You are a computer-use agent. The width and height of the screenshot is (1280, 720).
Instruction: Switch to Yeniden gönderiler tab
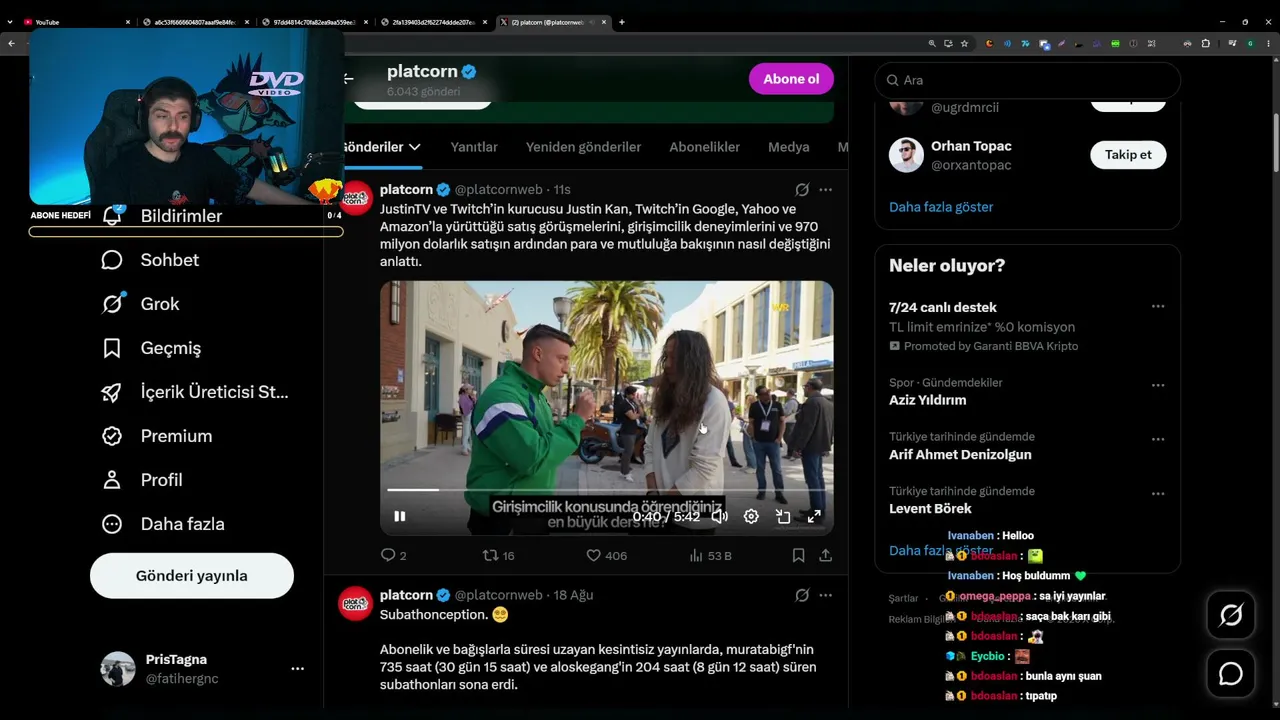pos(583,147)
